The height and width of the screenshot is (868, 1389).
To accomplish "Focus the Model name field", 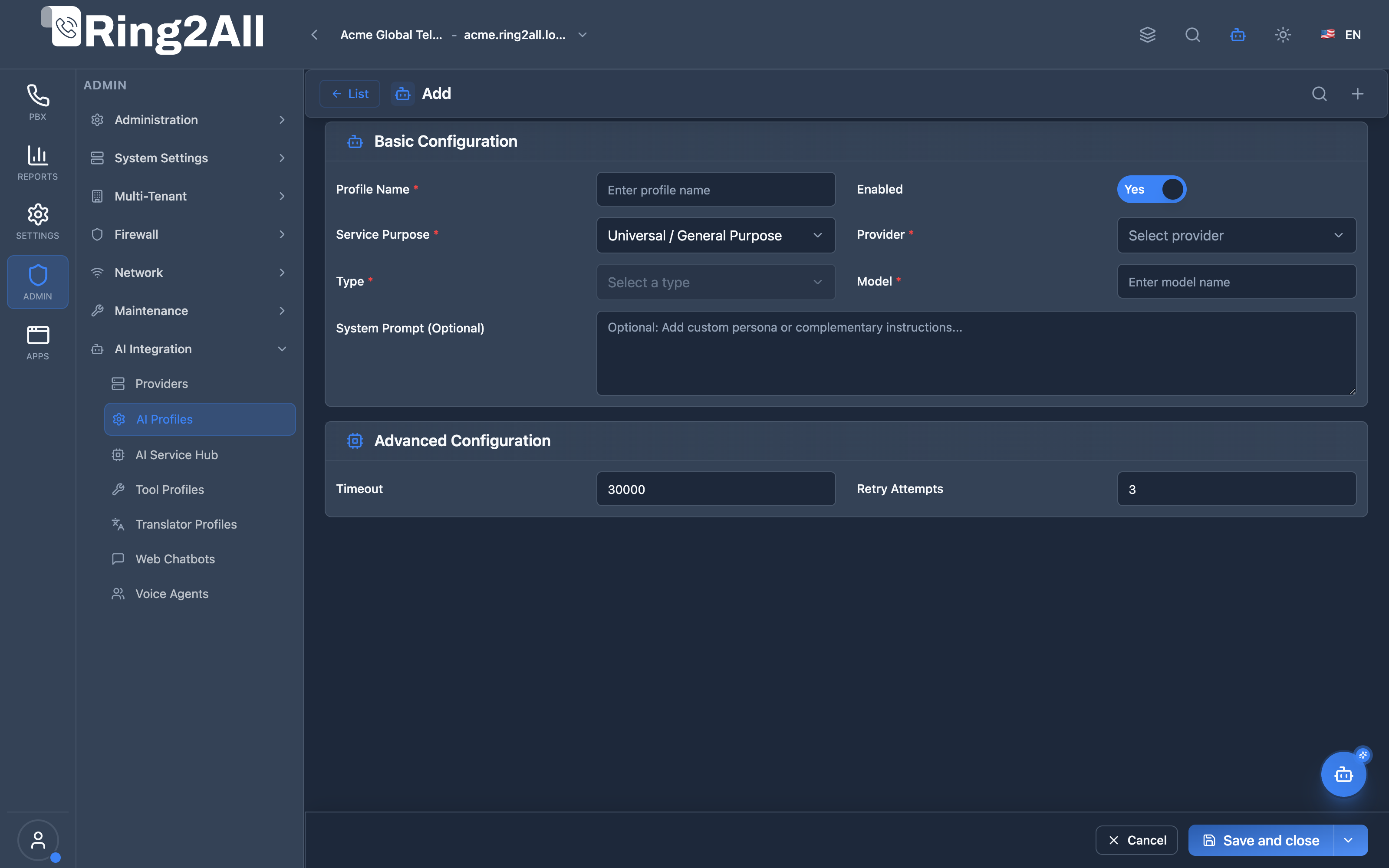I will tap(1236, 281).
